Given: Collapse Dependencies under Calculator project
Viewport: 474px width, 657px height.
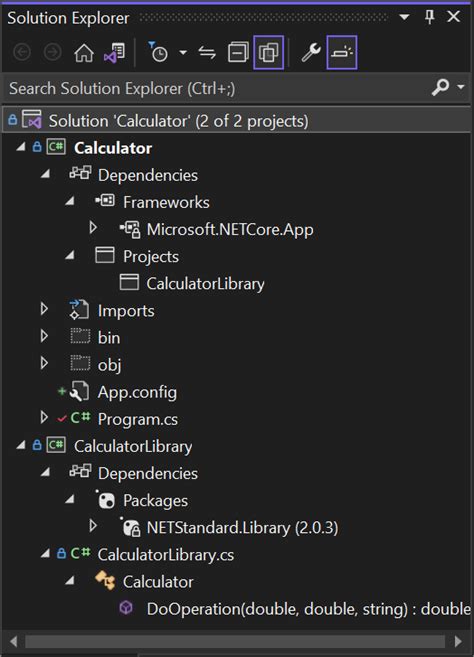Looking at the screenshot, I should pos(45,174).
